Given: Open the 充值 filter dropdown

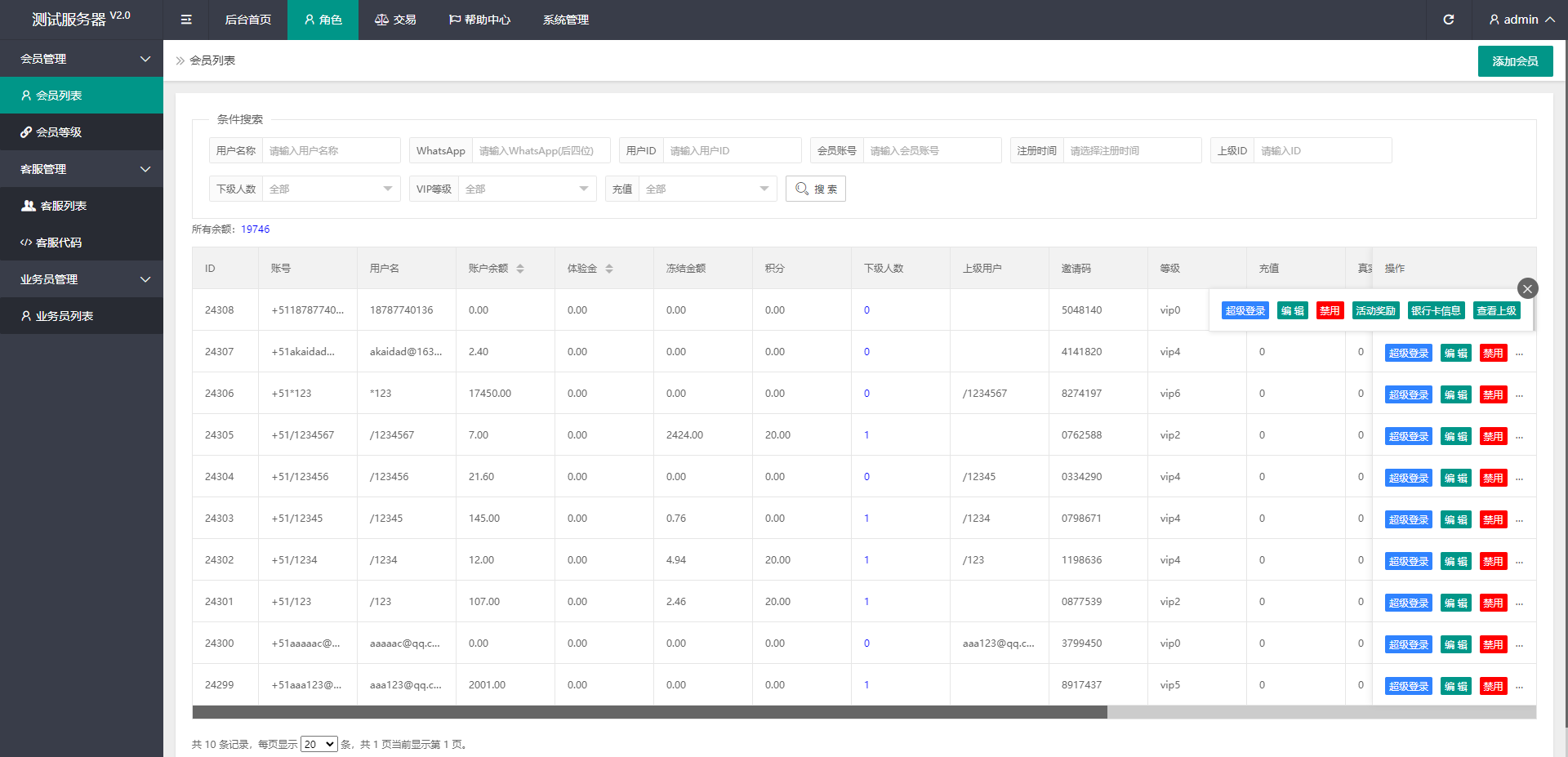Looking at the screenshot, I should 706,189.
